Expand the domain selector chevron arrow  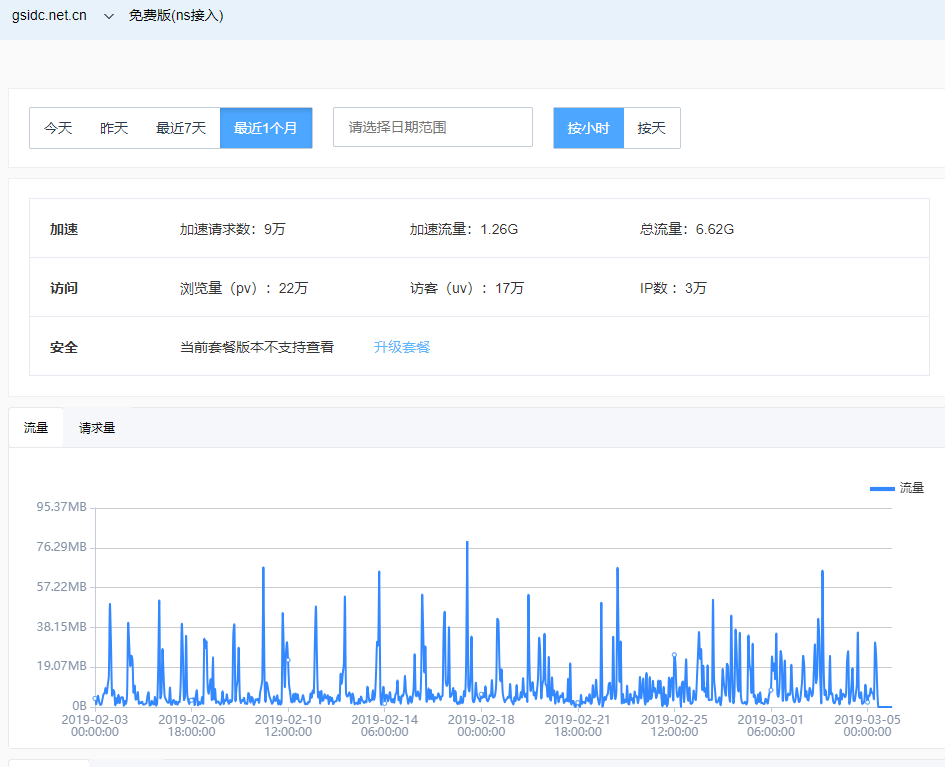click(x=109, y=17)
